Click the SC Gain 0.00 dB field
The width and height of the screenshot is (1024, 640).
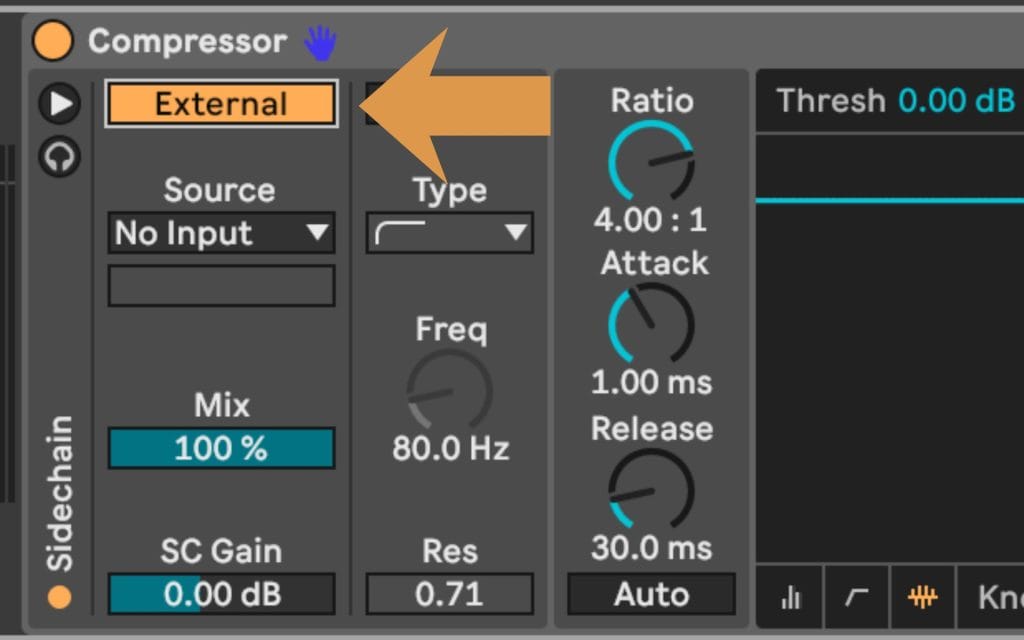[x=221, y=594]
